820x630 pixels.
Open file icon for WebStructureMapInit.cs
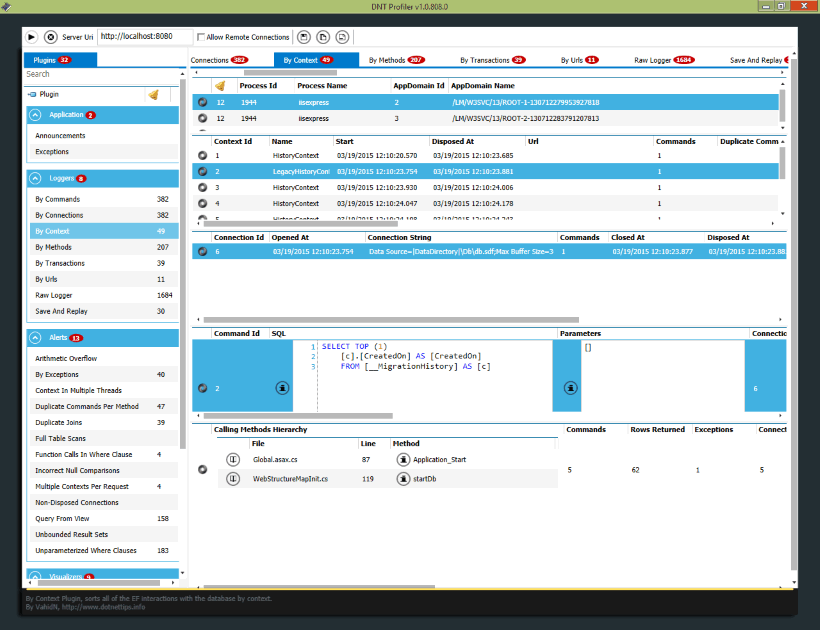[233, 478]
